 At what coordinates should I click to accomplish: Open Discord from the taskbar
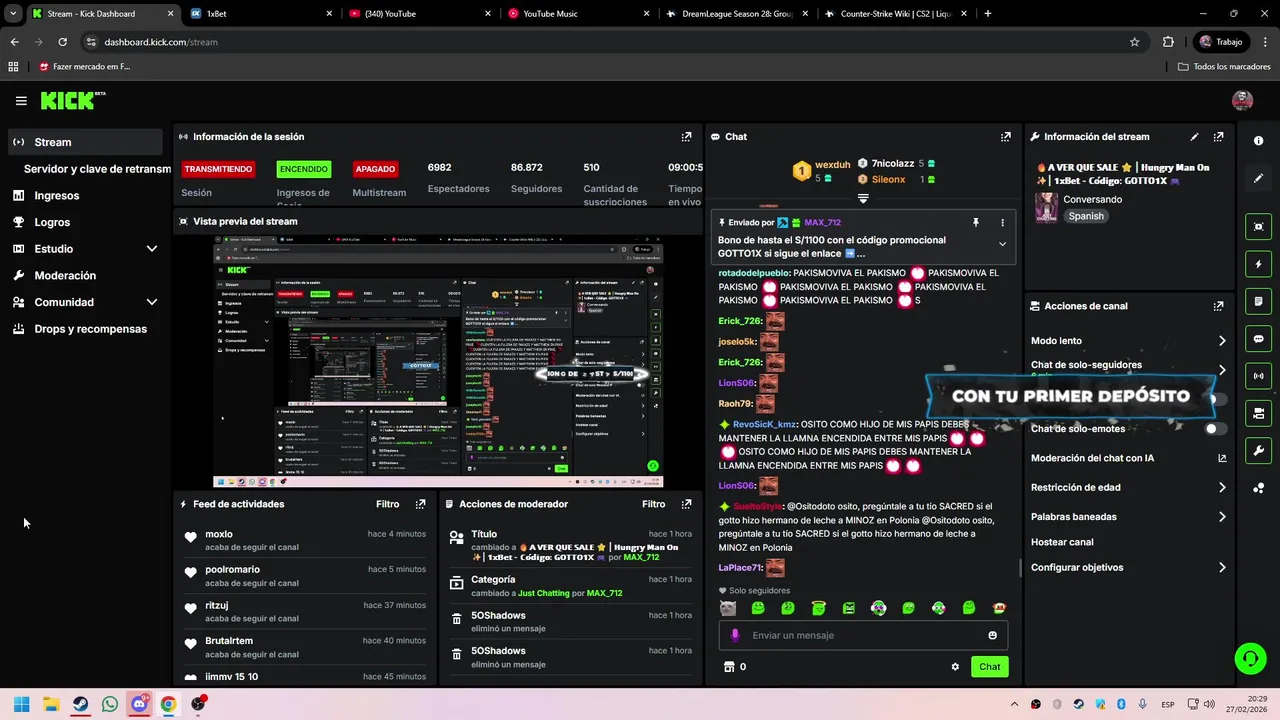click(139, 704)
